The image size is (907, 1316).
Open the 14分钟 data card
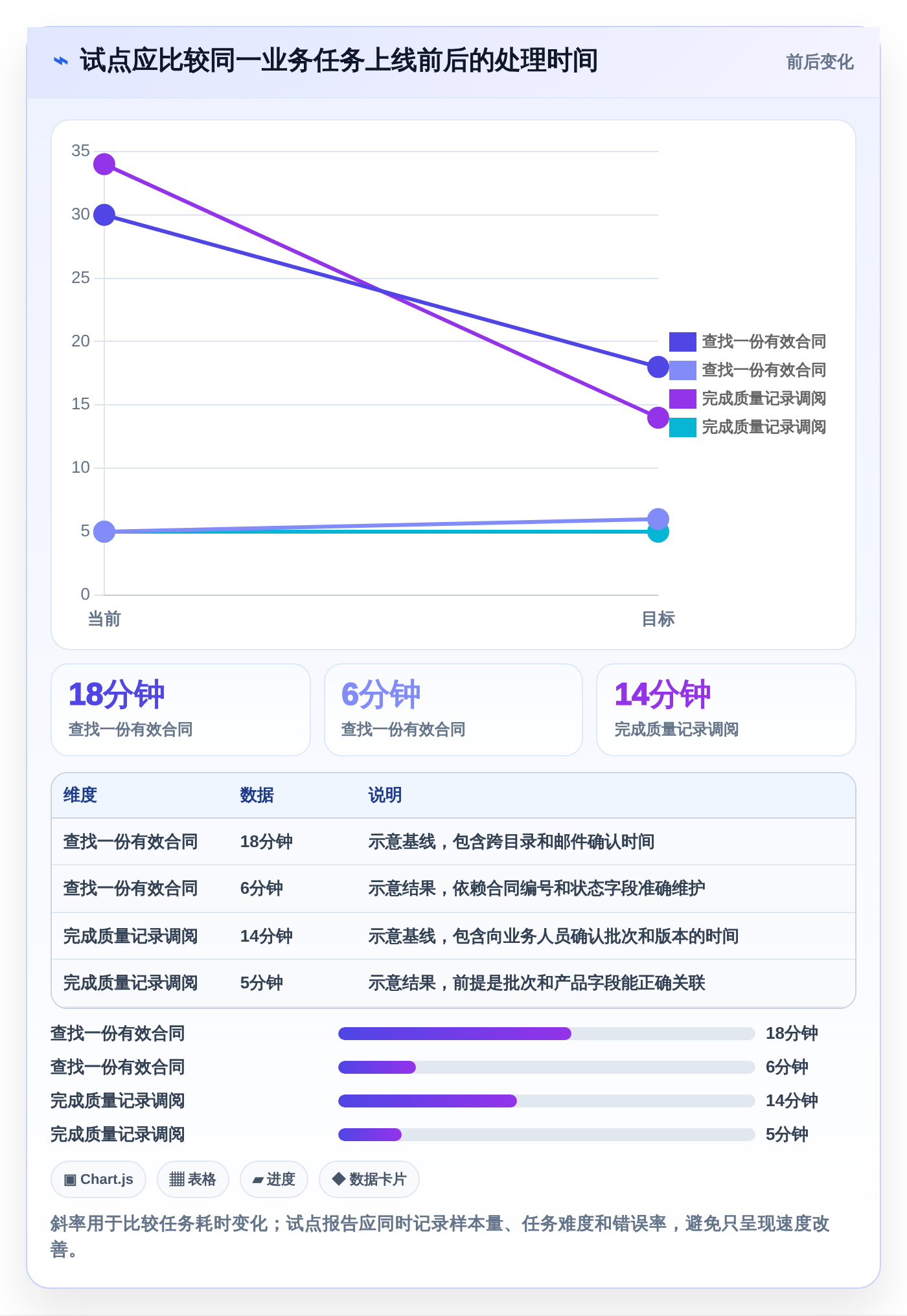point(726,710)
